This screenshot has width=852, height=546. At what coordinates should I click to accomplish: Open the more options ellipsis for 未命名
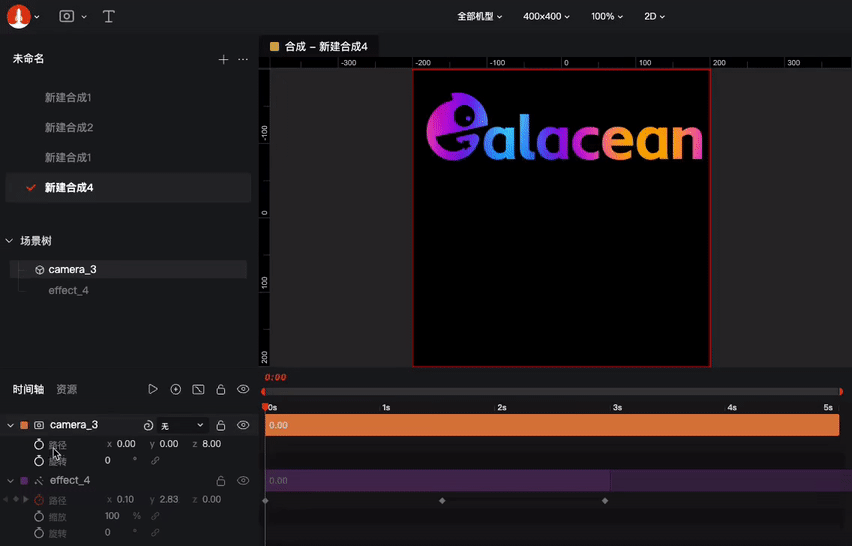(x=243, y=59)
